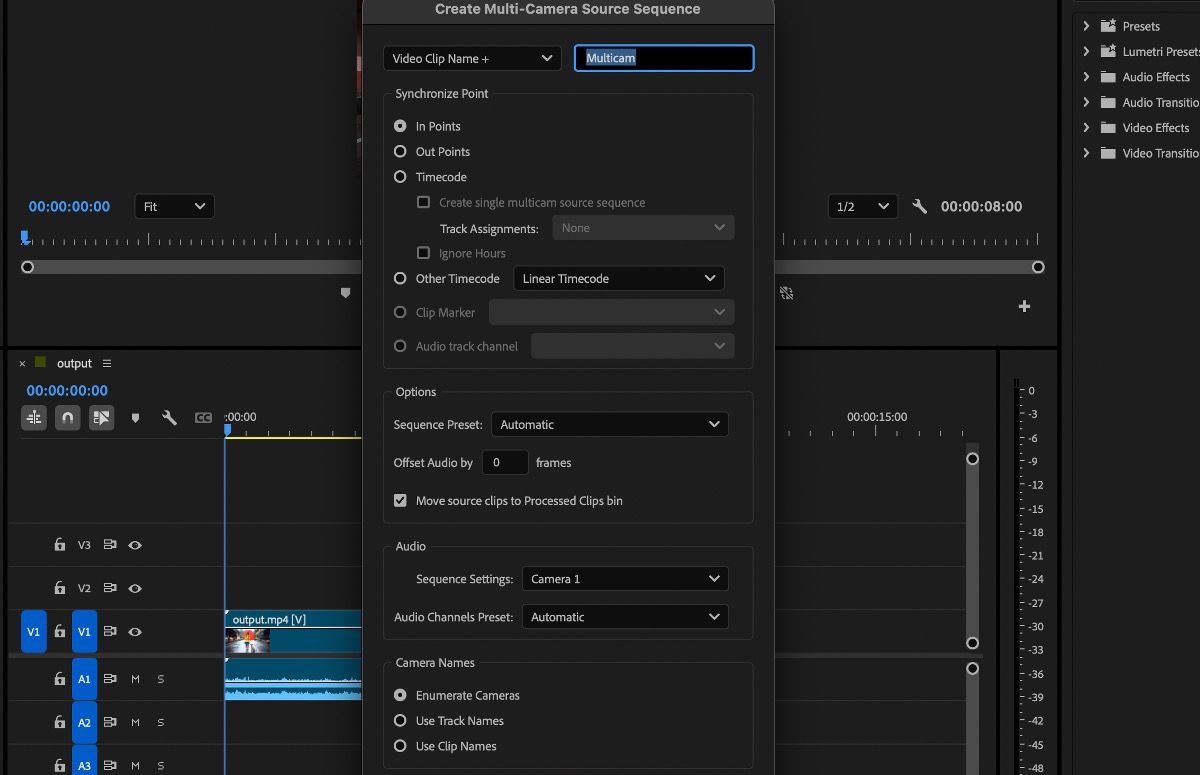Click the Closed Captions (CC) icon
Viewport: 1200px width, 775px height.
pos(202,417)
